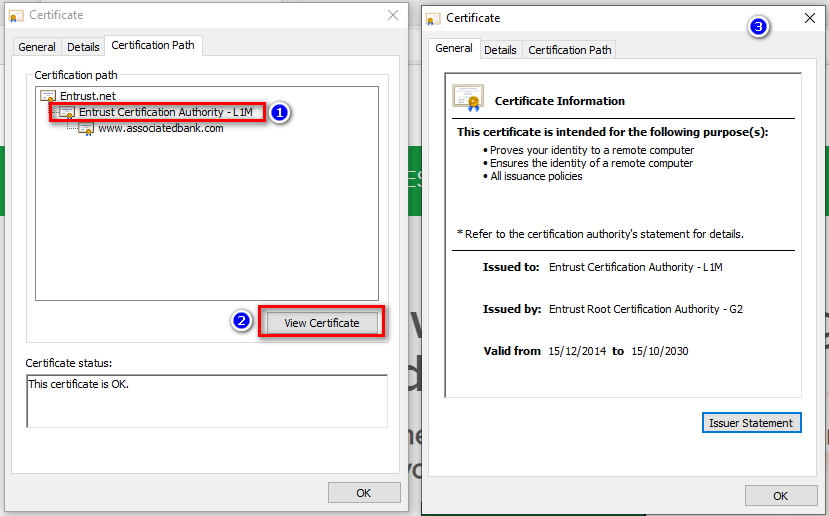This screenshot has width=829, height=516.
Task: Click the www.associatedbank.com certificate icon
Action: point(86,128)
